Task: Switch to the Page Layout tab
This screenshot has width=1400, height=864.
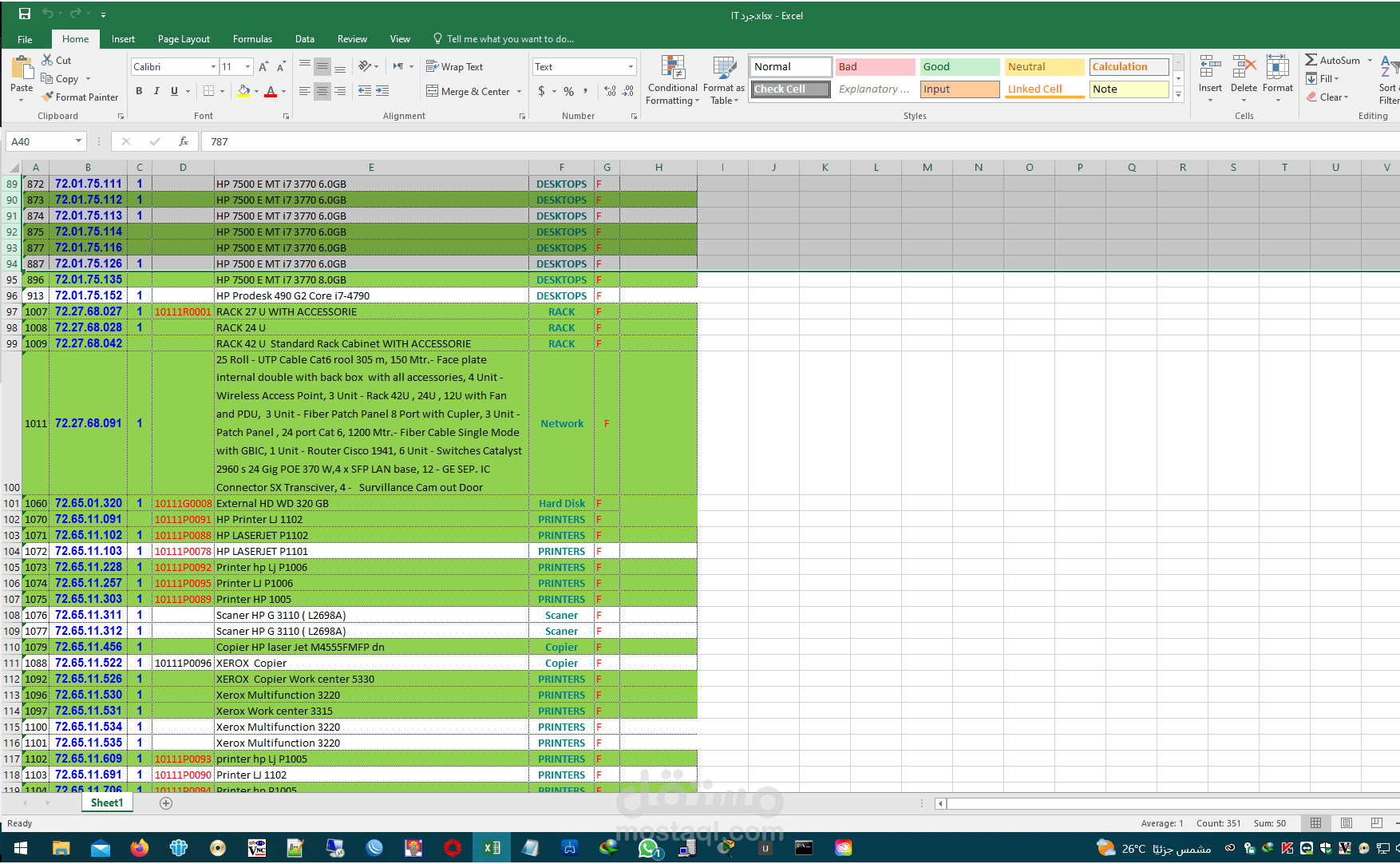Action: 184,39
